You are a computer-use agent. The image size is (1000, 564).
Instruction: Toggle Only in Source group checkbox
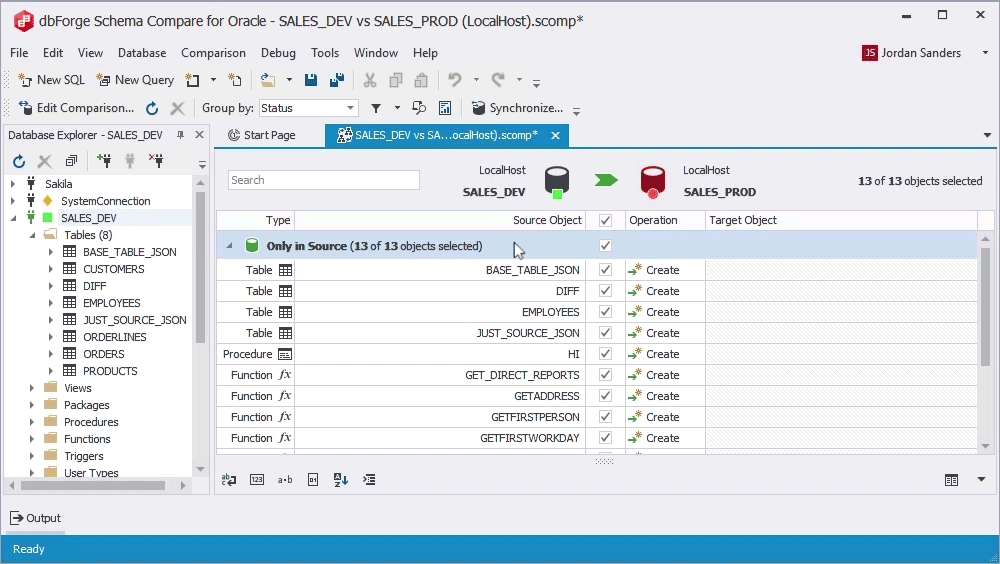605,246
